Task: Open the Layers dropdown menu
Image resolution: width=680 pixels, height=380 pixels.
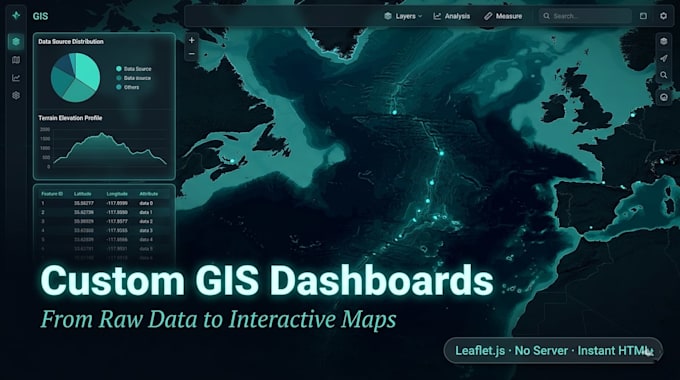Action: [403, 16]
